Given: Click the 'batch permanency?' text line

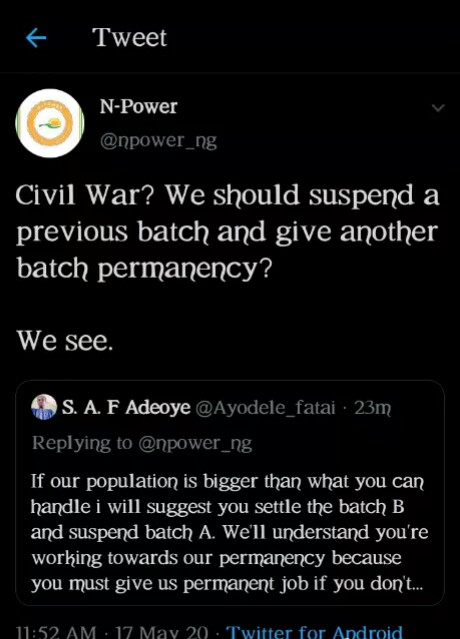Looking at the screenshot, I should pos(143,268).
